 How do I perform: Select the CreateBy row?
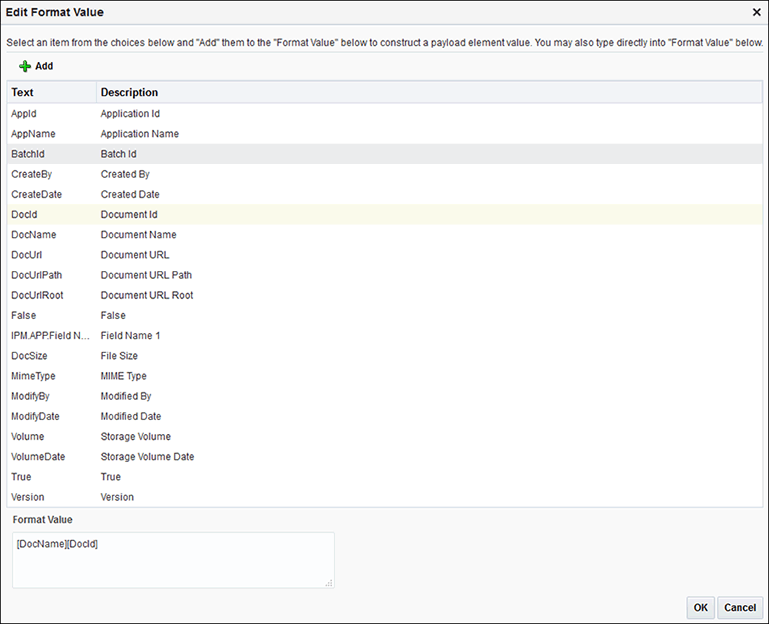[x=384, y=174]
